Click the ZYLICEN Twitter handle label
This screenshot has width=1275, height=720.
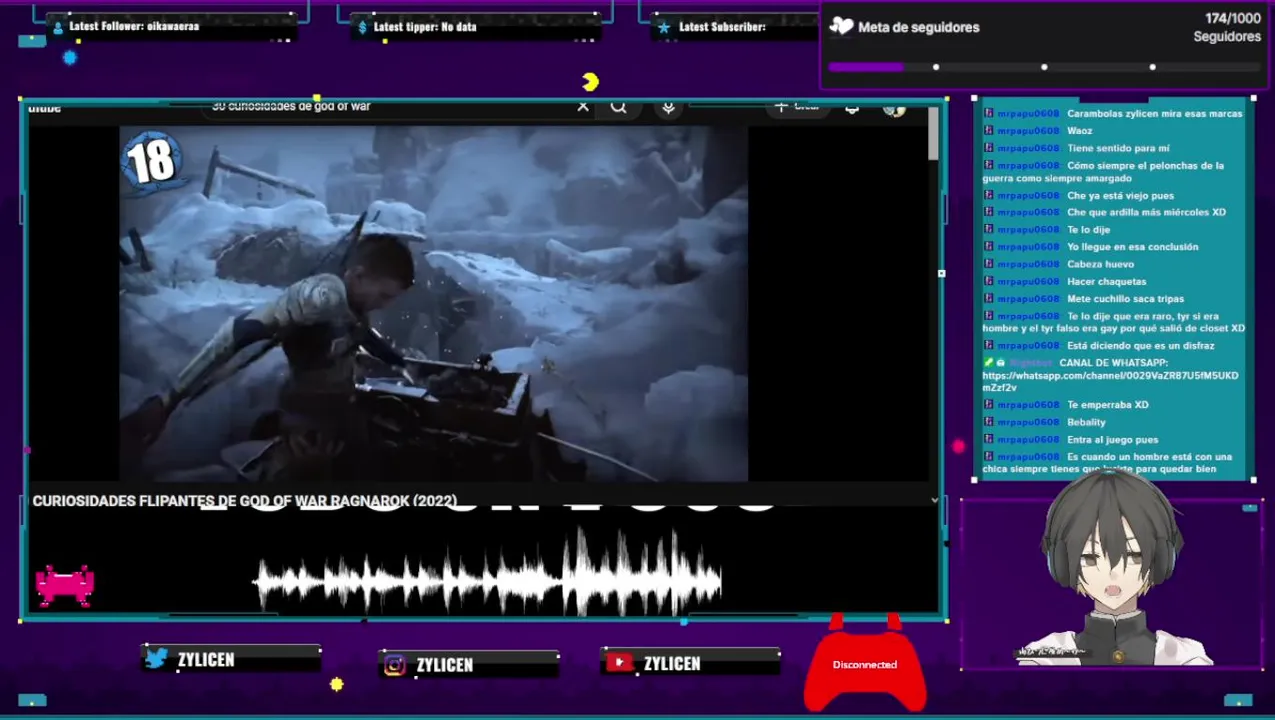(206, 659)
